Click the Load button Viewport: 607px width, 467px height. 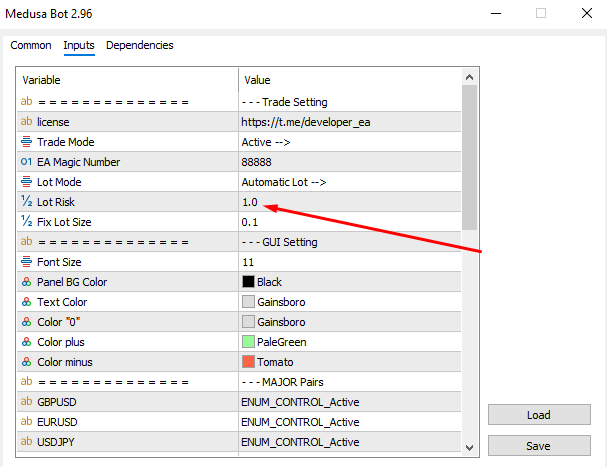point(539,415)
